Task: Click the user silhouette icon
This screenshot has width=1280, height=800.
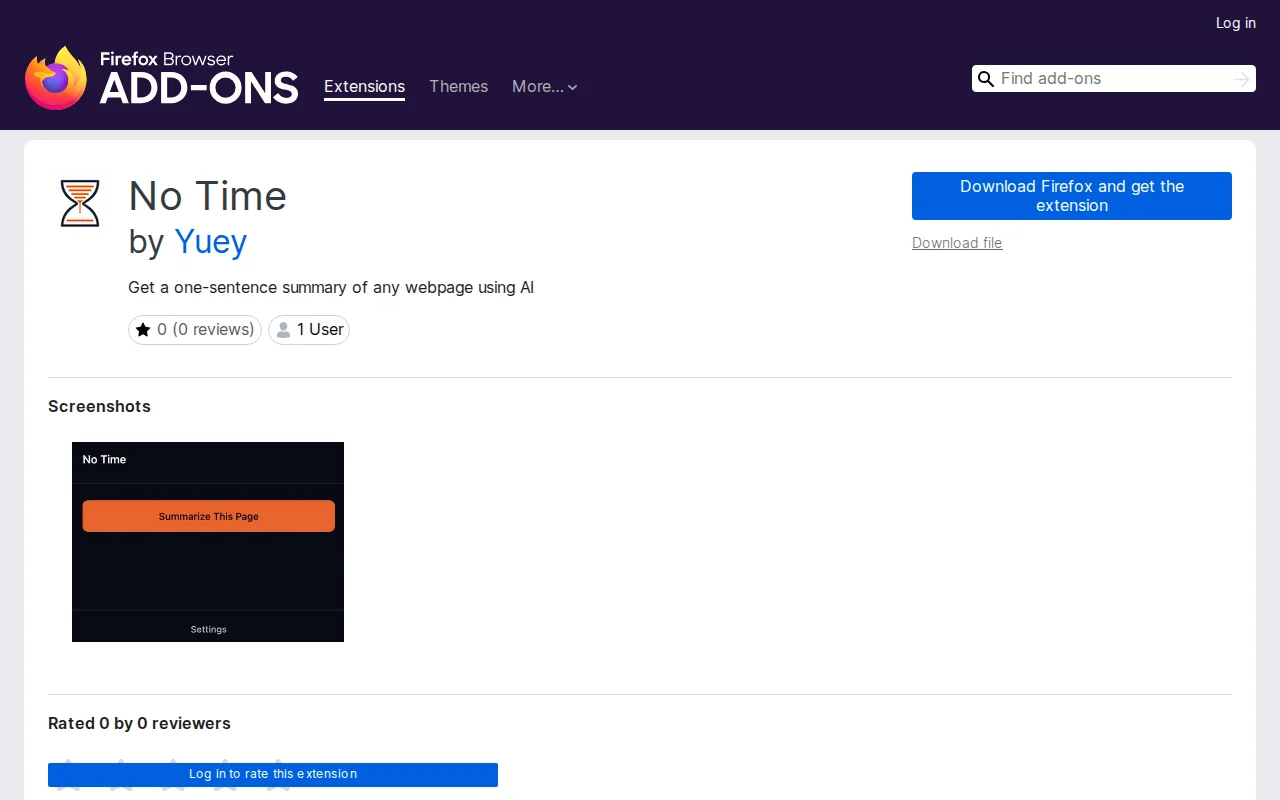Action: [x=283, y=330]
